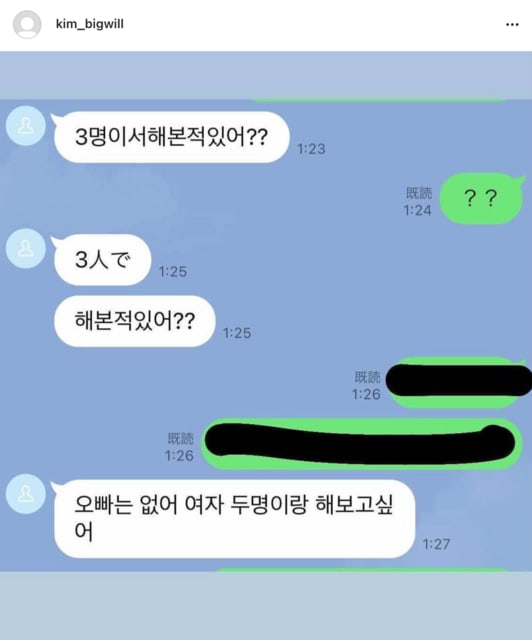The height and width of the screenshot is (640, 532).
Task: Click the 既読 label beside the long censored message
Action: 180,439
